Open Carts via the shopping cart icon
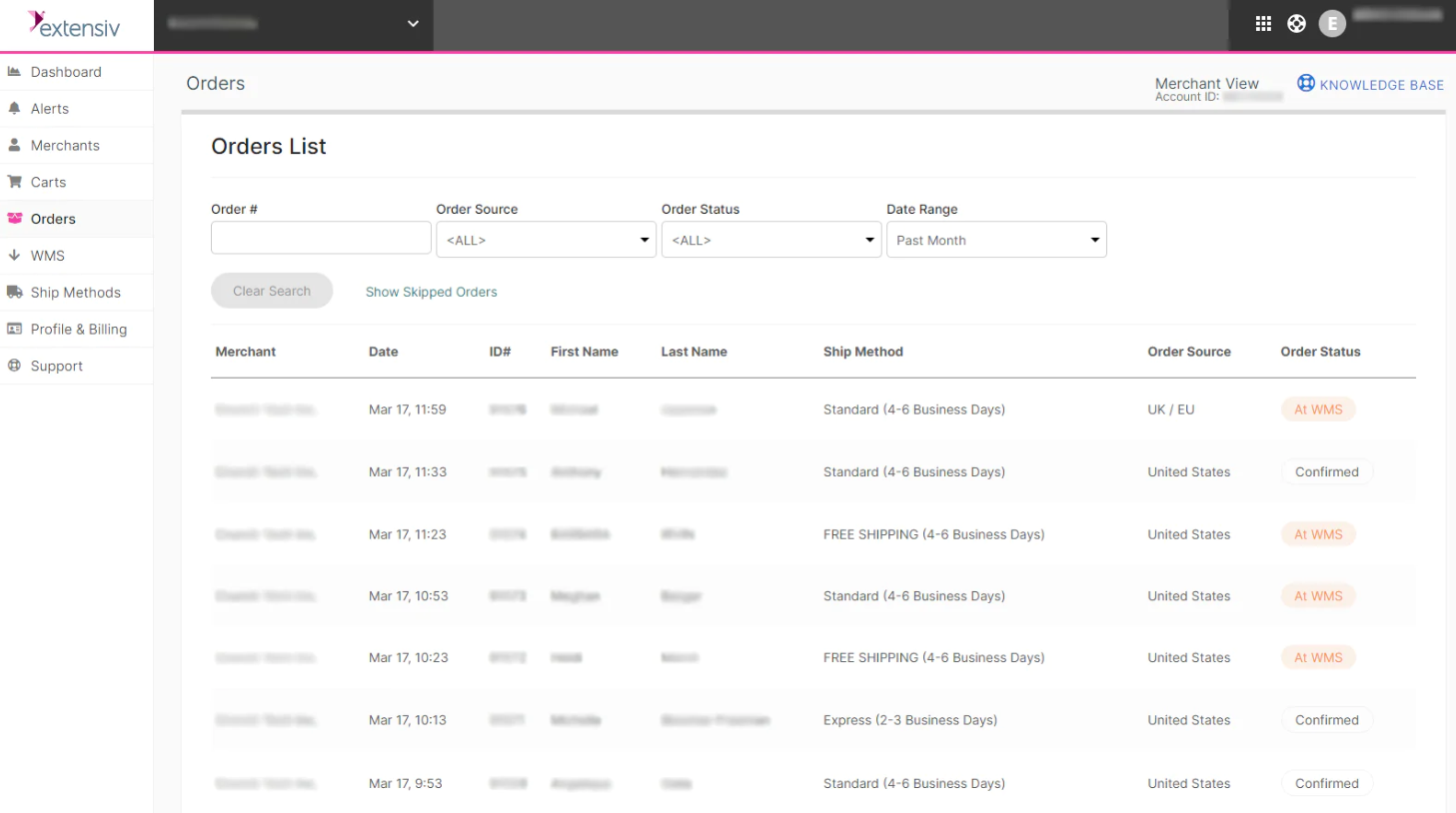 (15, 181)
